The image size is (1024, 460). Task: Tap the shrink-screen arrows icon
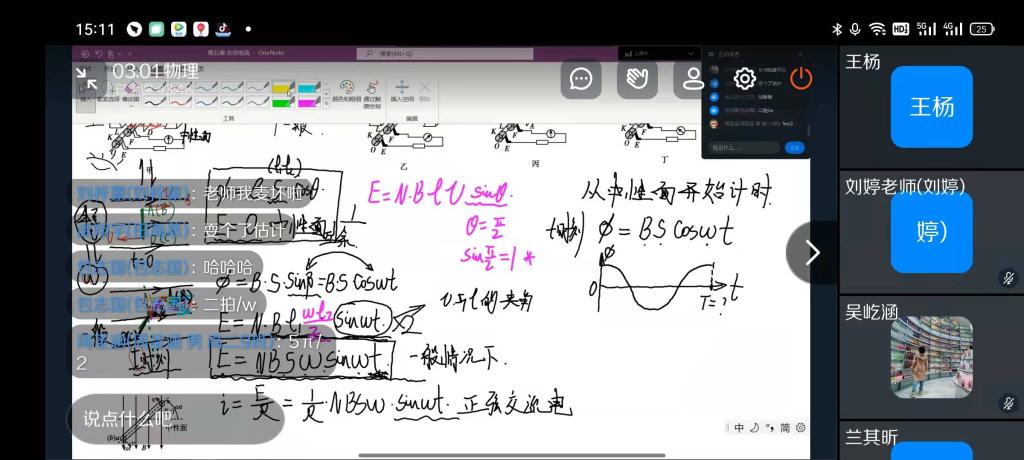87,78
